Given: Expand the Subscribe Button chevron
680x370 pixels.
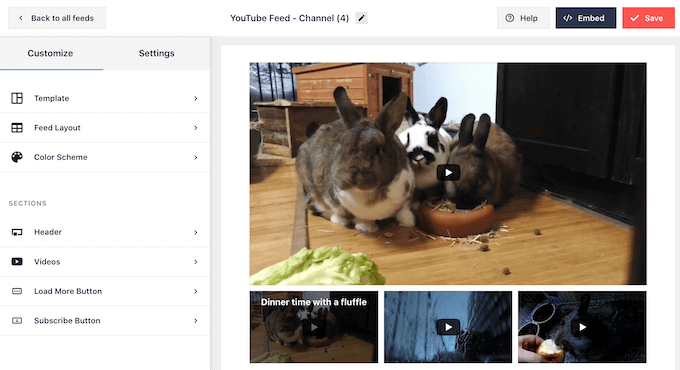Looking at the screenshot, I should point(196,321).
